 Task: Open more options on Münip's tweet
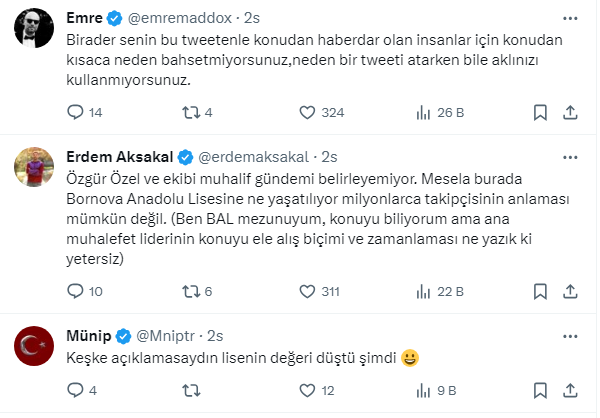coord(570,335)
